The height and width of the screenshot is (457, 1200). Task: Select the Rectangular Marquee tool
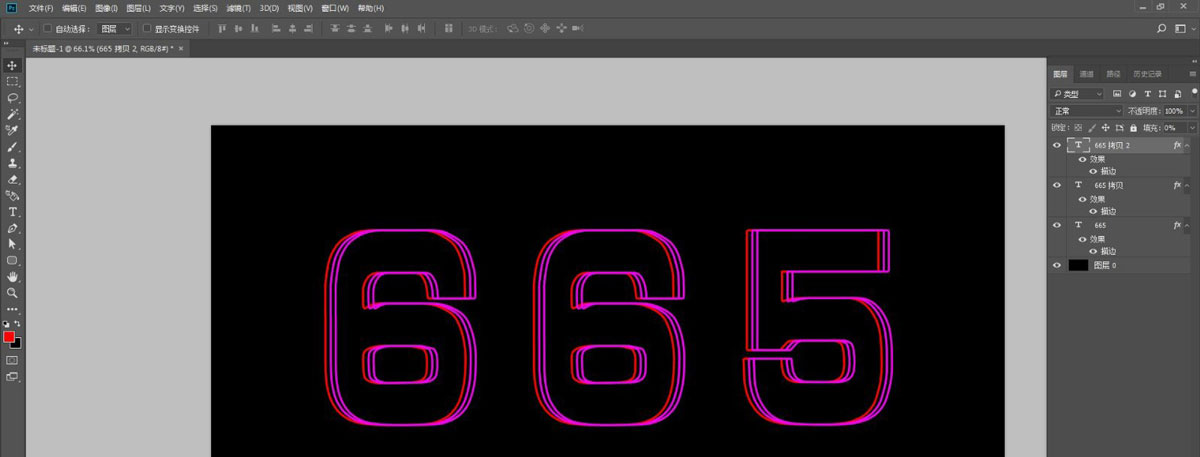point(13,81)
